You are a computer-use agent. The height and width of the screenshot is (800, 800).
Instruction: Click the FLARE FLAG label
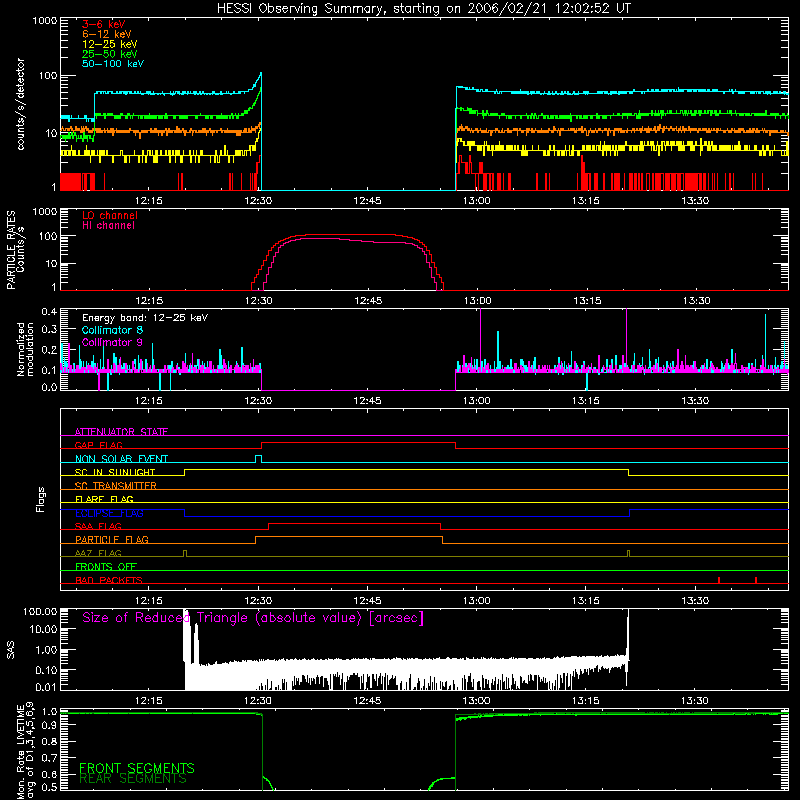tap(104, 499)
